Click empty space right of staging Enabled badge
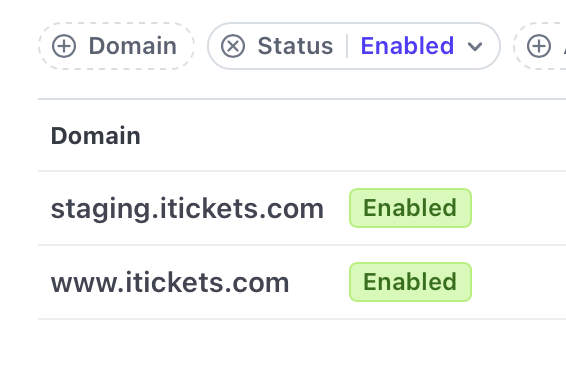 click(x=519, y=208)
